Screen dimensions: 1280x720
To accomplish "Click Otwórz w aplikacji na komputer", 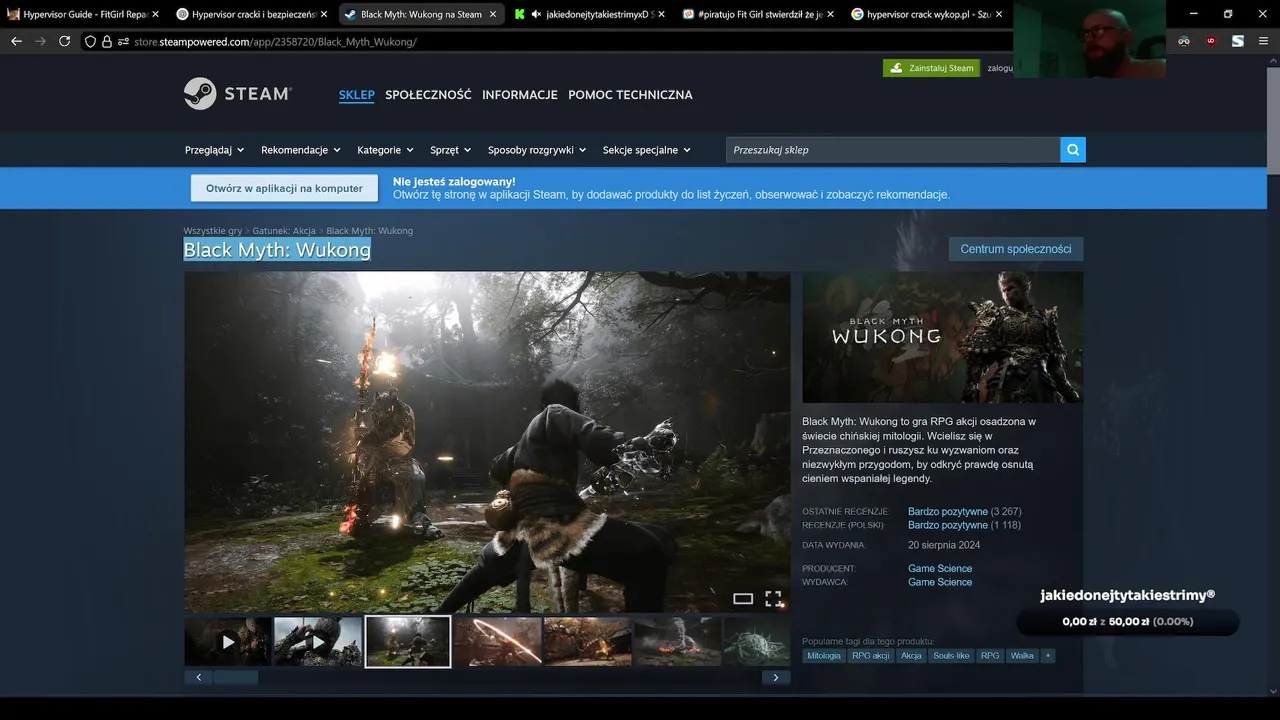I will coord(284,188).
